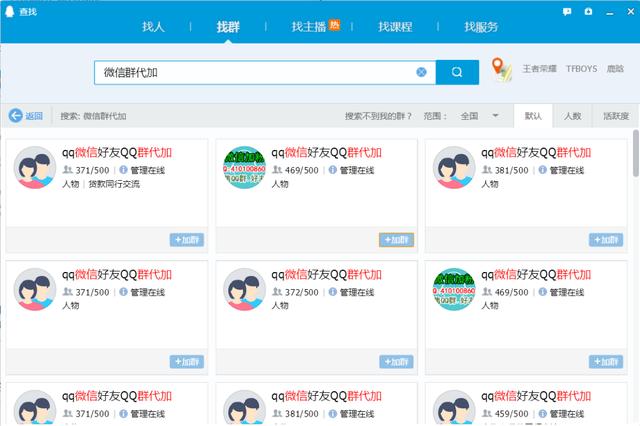
Task: Sort results by 人数
Action: pos(572,116)
